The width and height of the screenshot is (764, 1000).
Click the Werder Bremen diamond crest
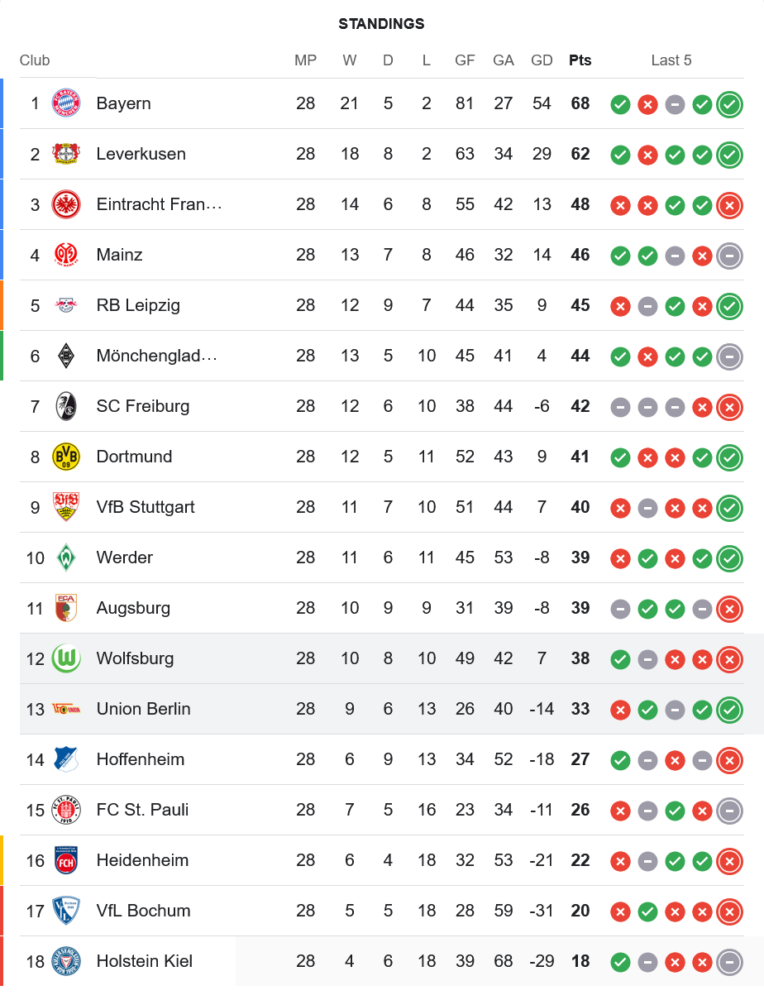coord(65,557)
